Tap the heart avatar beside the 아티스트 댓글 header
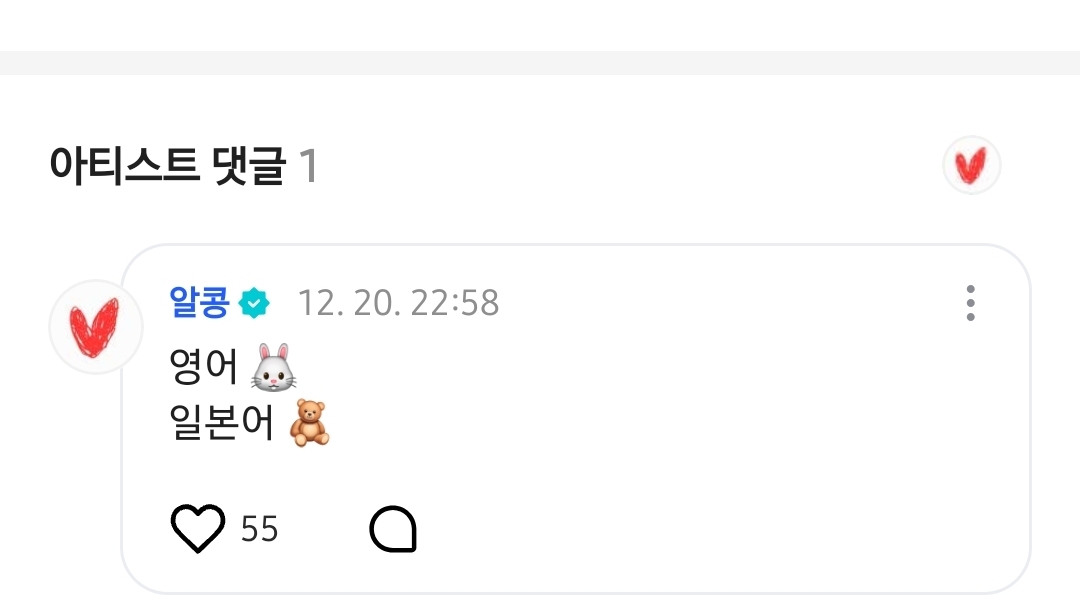Screen dimensions: 1080x613 point(971,165)
